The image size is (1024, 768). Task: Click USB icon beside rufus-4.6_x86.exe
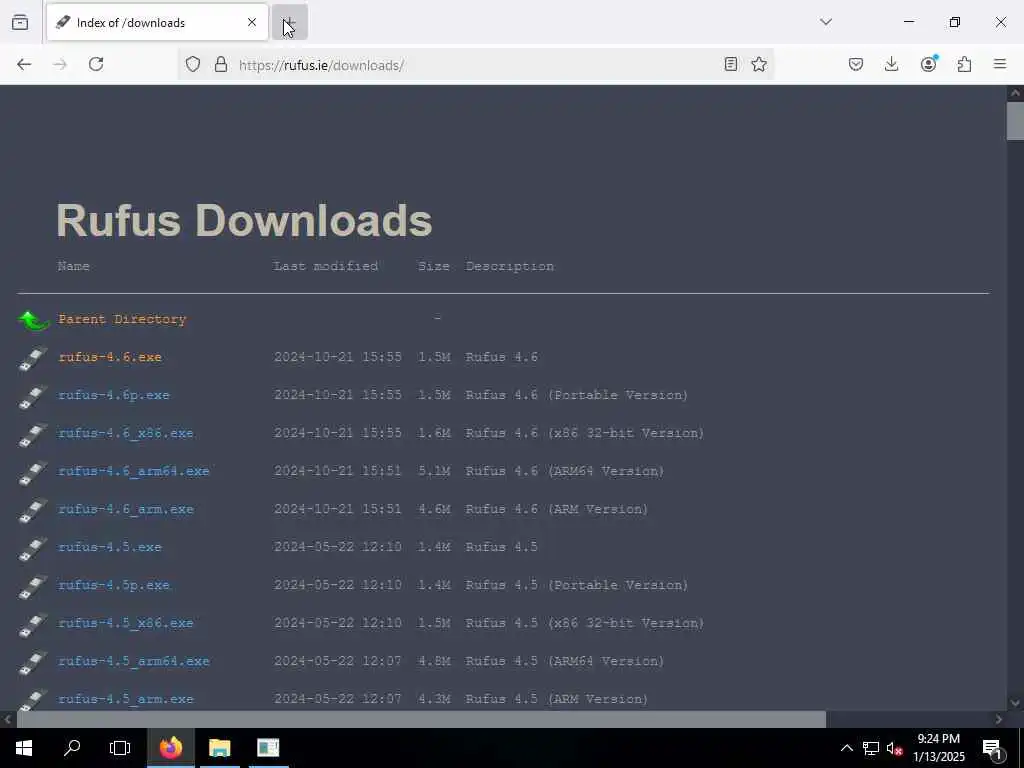(x=33, y=434)
